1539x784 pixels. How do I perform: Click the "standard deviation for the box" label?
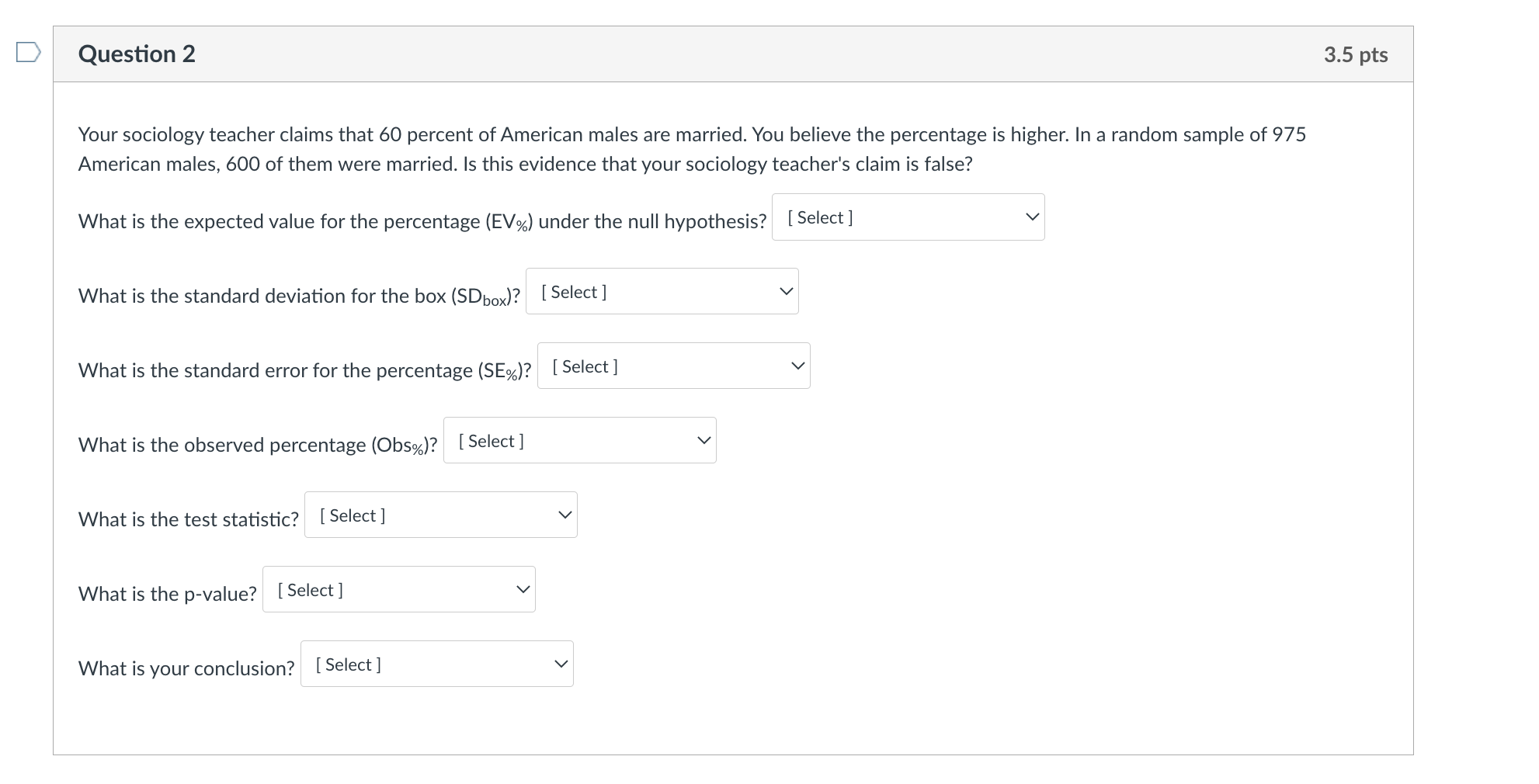click(299, 297)
